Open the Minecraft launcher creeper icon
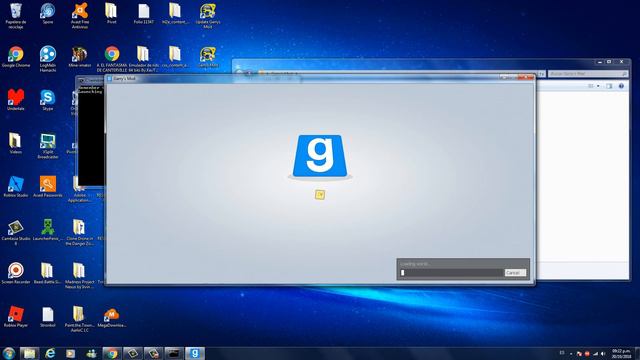640x360 pixels. 48,230
